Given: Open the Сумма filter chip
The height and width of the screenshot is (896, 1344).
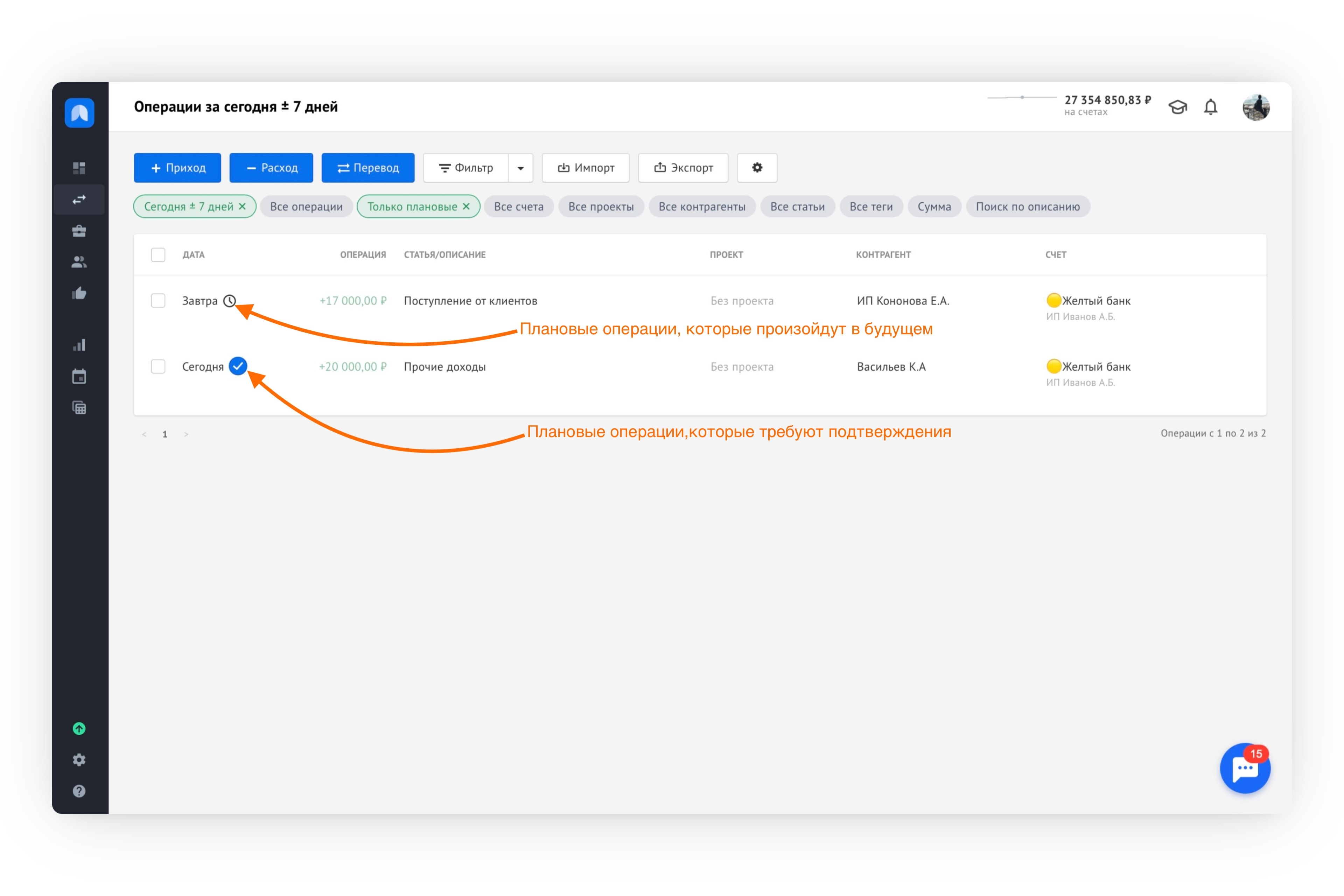Looking at the screenshot, I should click(x=934, y=206).
